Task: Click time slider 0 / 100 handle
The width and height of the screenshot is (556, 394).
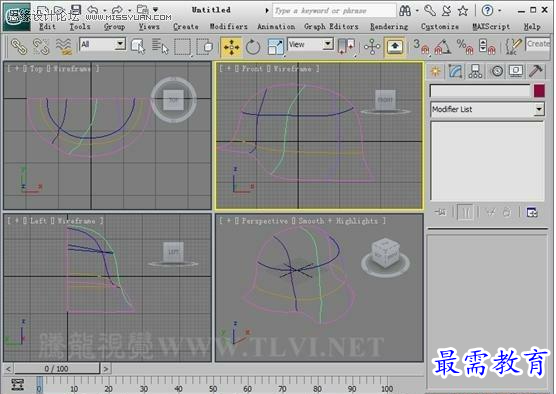Action: pos(57,368)
